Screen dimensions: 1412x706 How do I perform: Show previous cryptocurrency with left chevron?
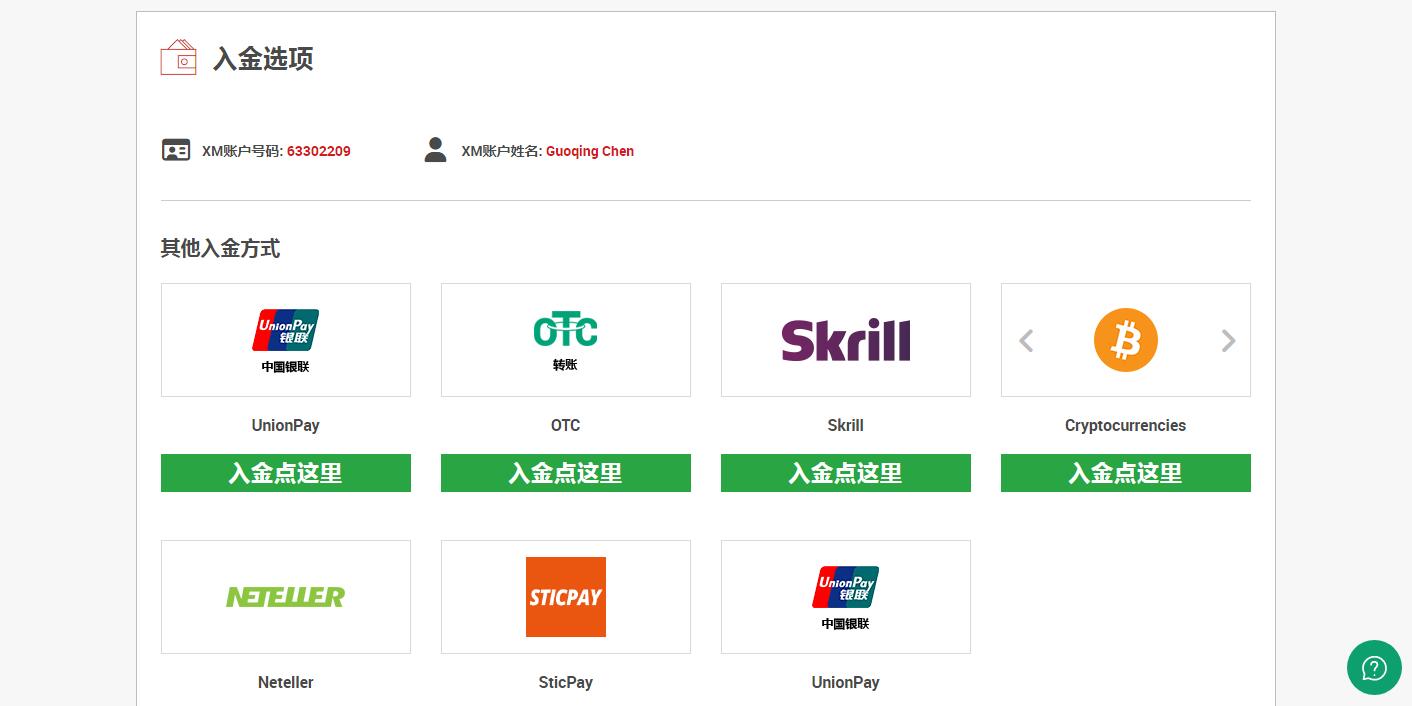1026,341
